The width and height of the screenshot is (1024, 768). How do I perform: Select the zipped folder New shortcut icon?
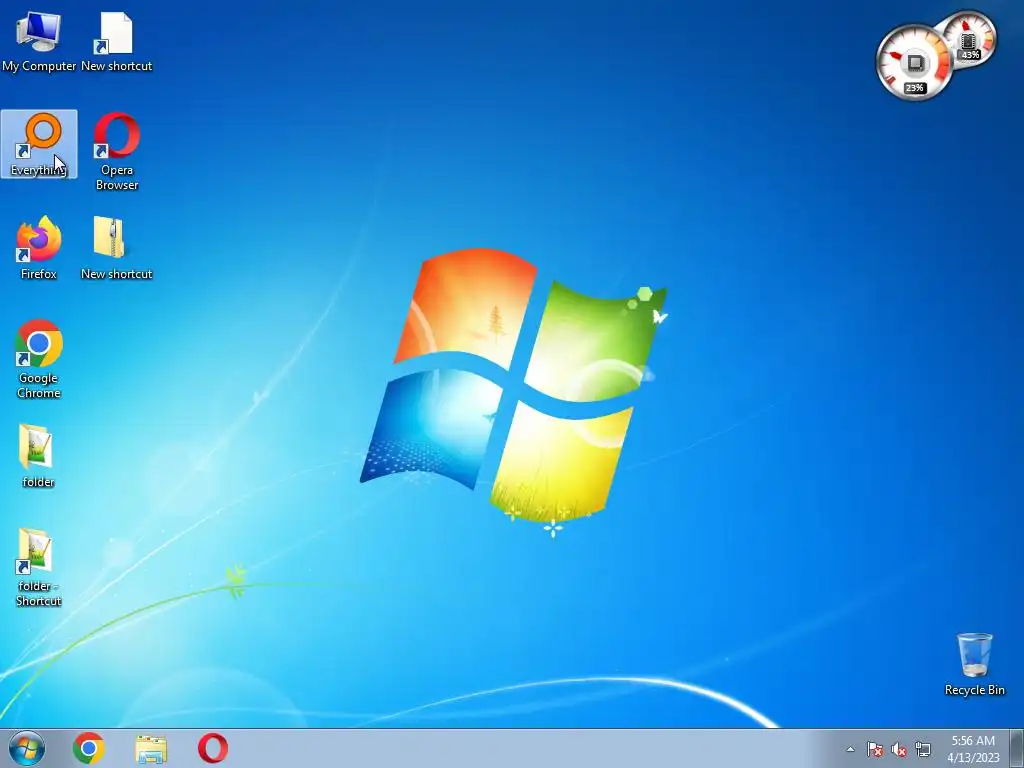pyautogui.click(x=116, y=248)
